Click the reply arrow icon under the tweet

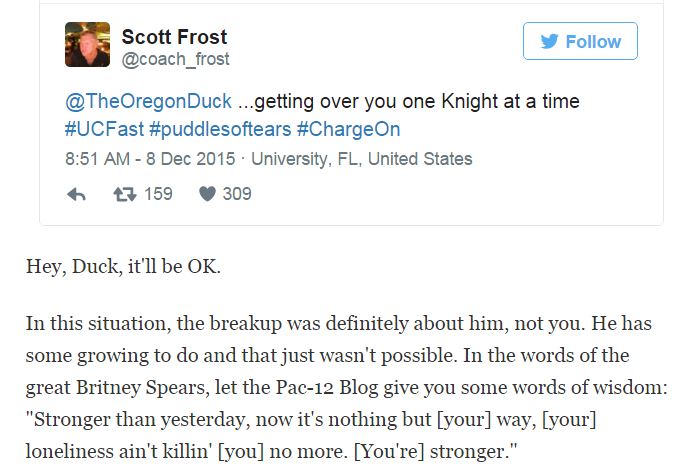(76, 194)
